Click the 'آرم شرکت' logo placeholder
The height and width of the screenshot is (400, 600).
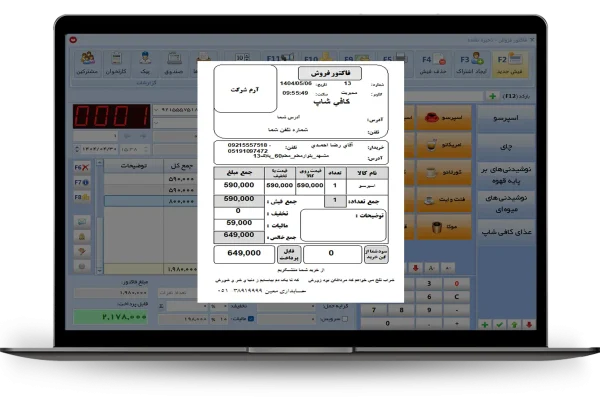coord(245,89)
